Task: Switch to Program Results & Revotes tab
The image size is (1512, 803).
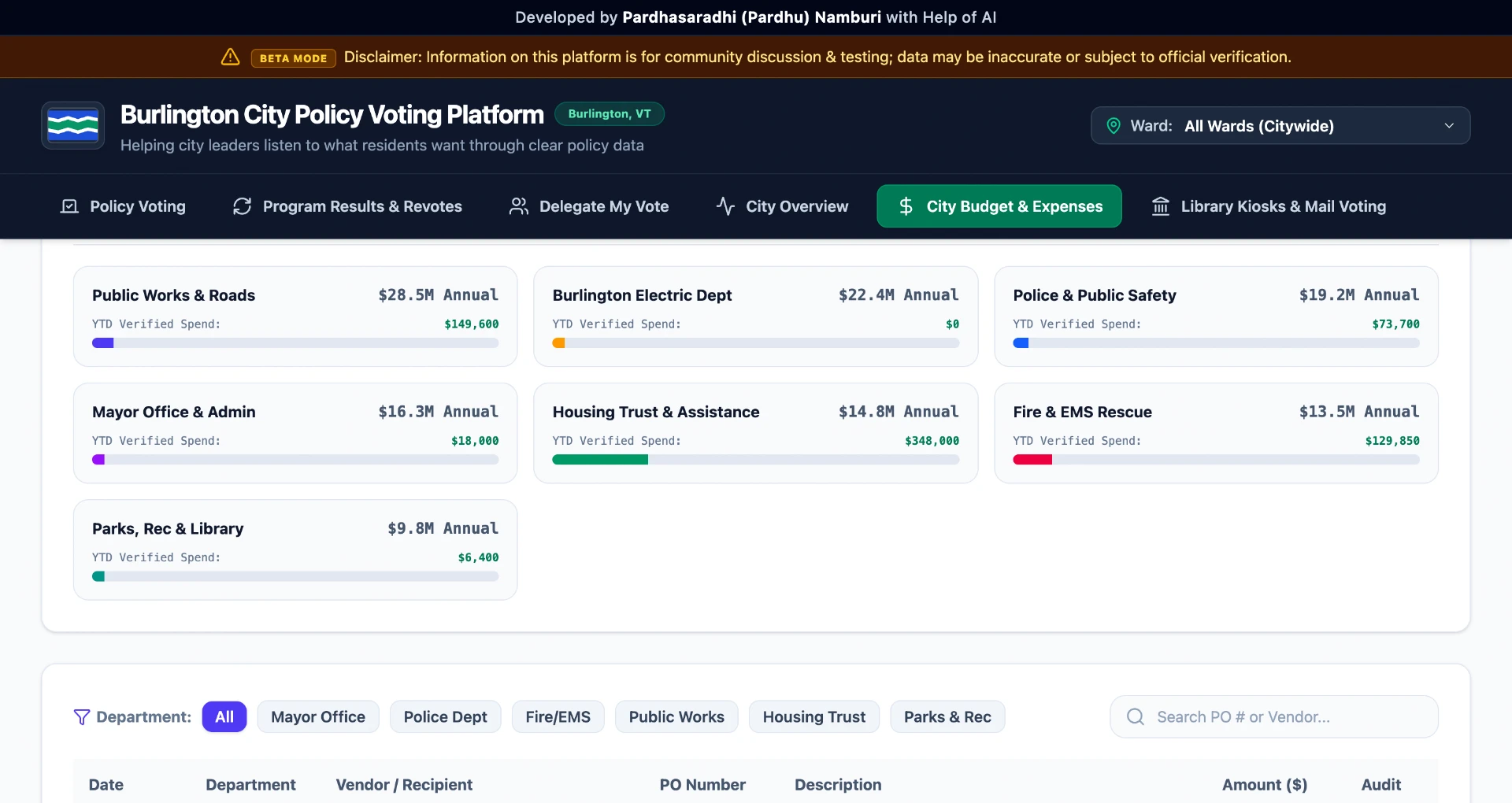Action: (x=347, y=206)
